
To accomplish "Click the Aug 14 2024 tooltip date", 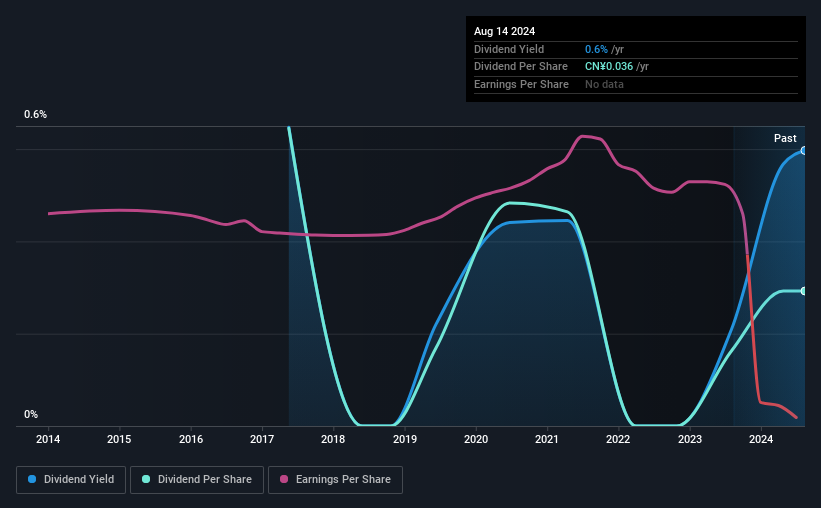I will (504, 31).
